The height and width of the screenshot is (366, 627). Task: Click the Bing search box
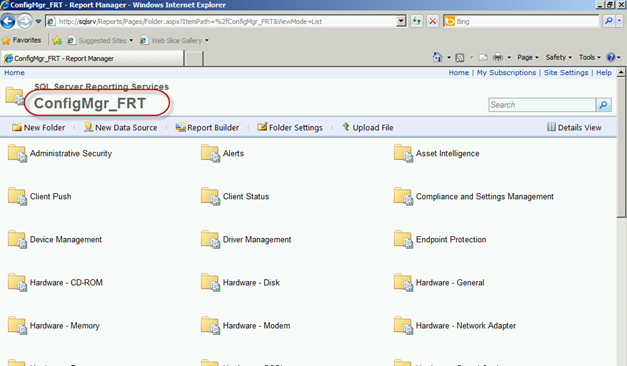(521, 21)
